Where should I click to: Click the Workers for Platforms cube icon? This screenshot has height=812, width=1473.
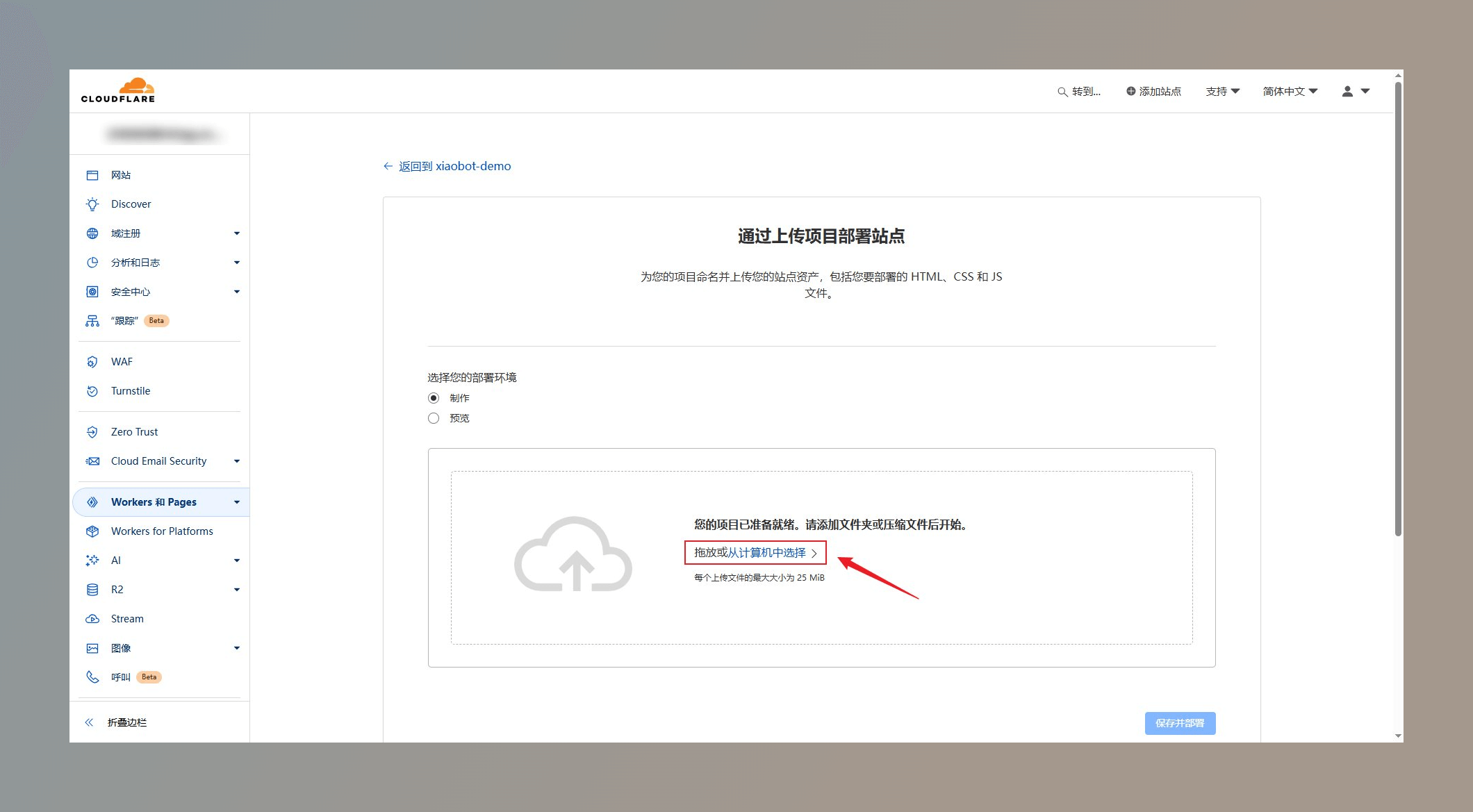coord(92,531)
